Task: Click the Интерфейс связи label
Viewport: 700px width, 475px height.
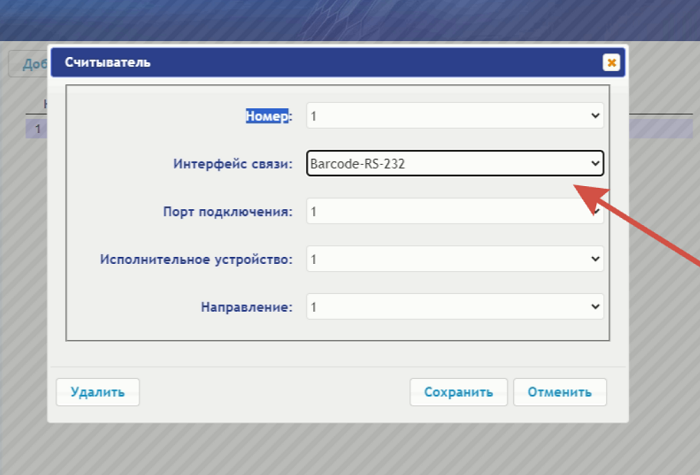Action: pos(233,164)
